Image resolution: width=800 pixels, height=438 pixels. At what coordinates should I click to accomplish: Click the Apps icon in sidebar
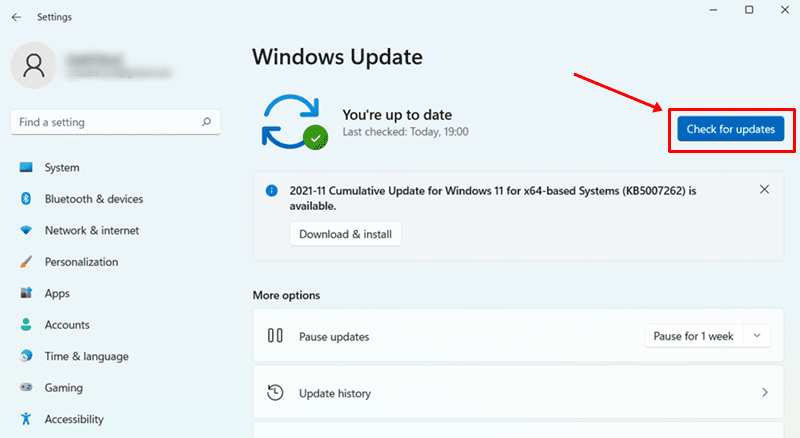click(26, 294)
